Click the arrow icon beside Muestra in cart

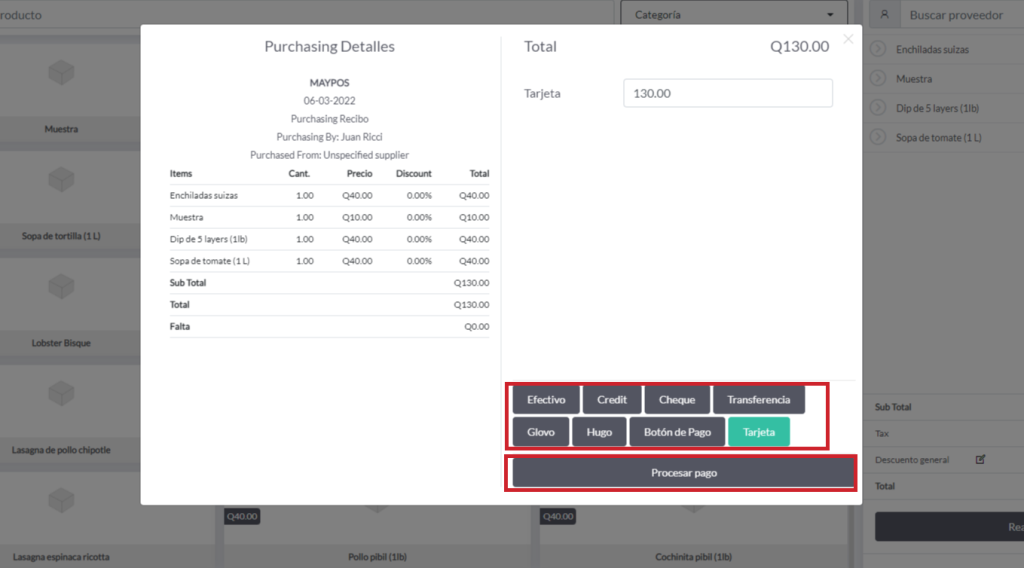click(878, 78)
